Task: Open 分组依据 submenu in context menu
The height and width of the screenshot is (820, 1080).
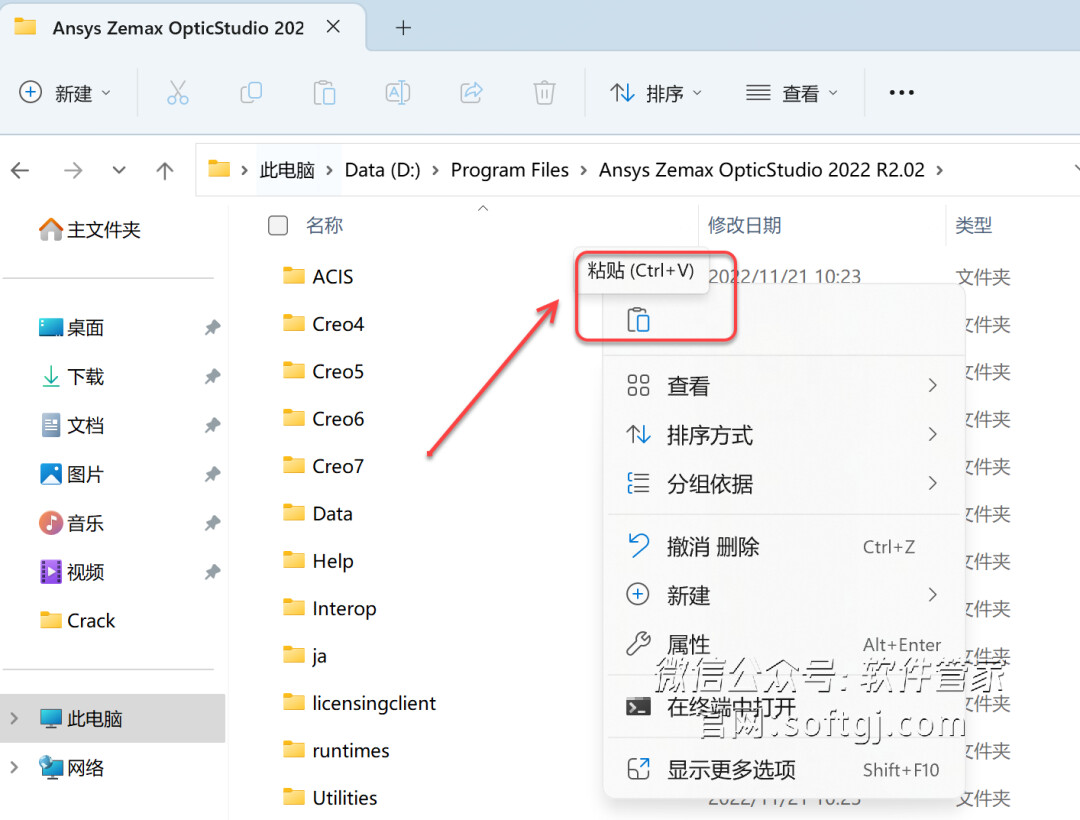Action: [782, 483]
